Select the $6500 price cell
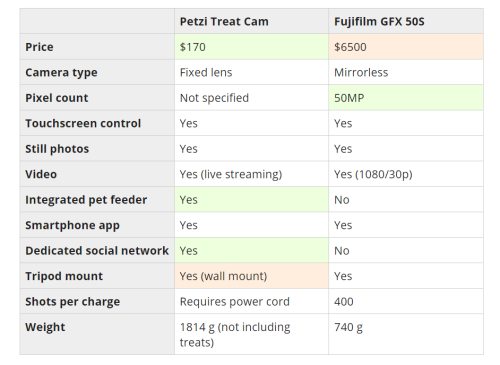Screen dimensions: 500x365 406,47
